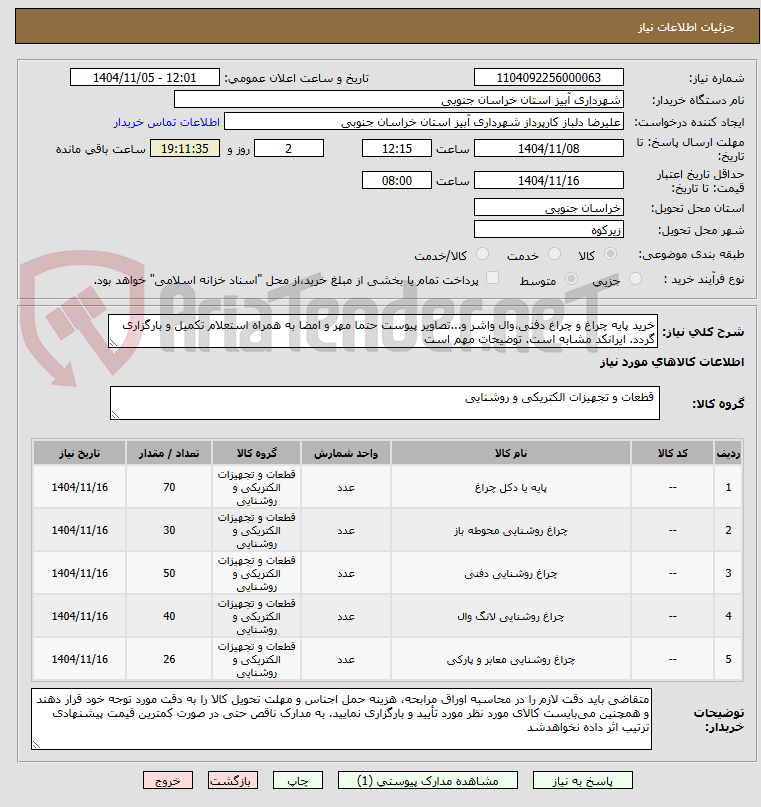Click the deadline time field 12:15
Viewport: 761px width, 807px height.
pyautogui.click(x=397, y=149)
